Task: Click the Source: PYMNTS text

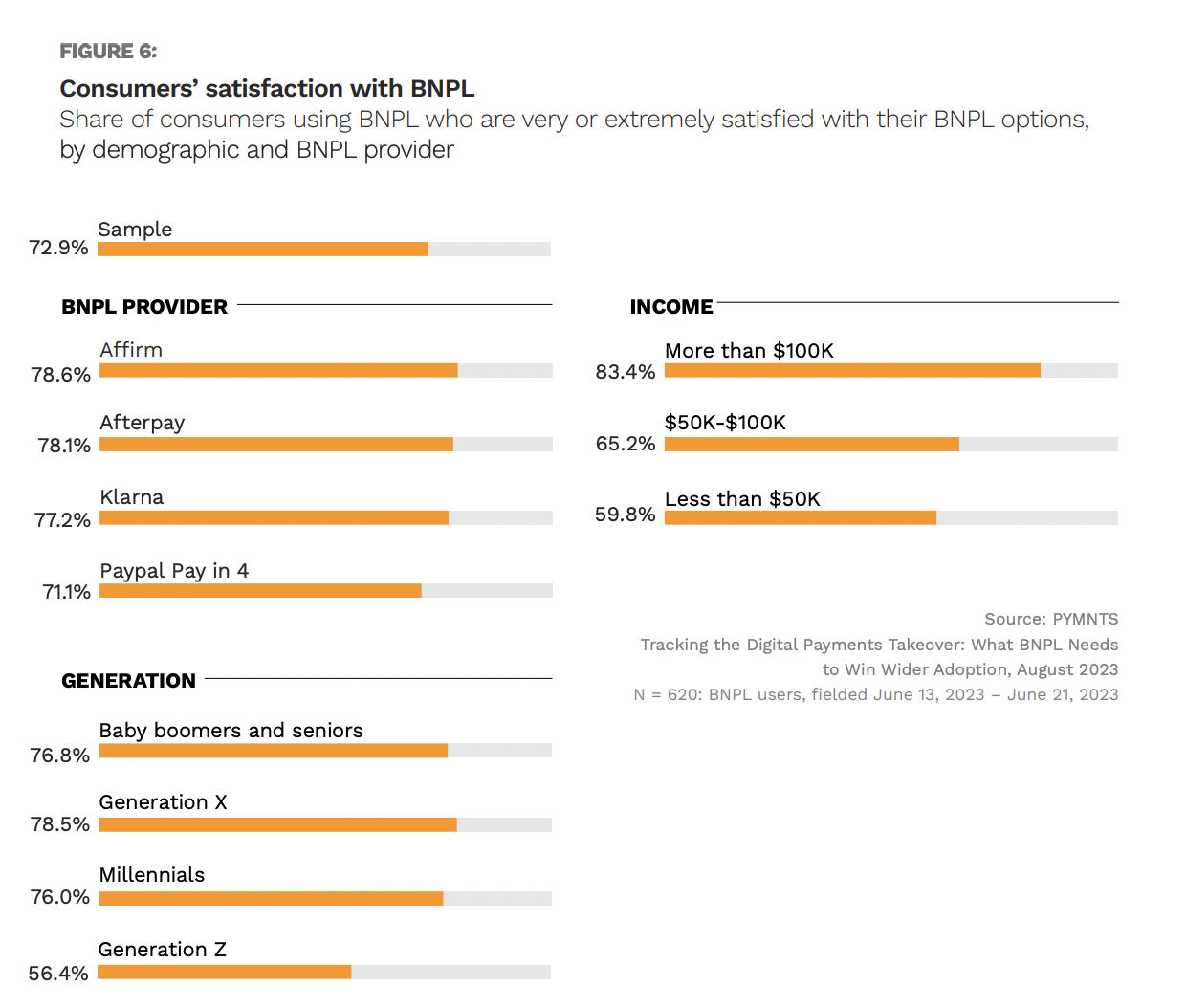Action: [x=1051, y=619]
